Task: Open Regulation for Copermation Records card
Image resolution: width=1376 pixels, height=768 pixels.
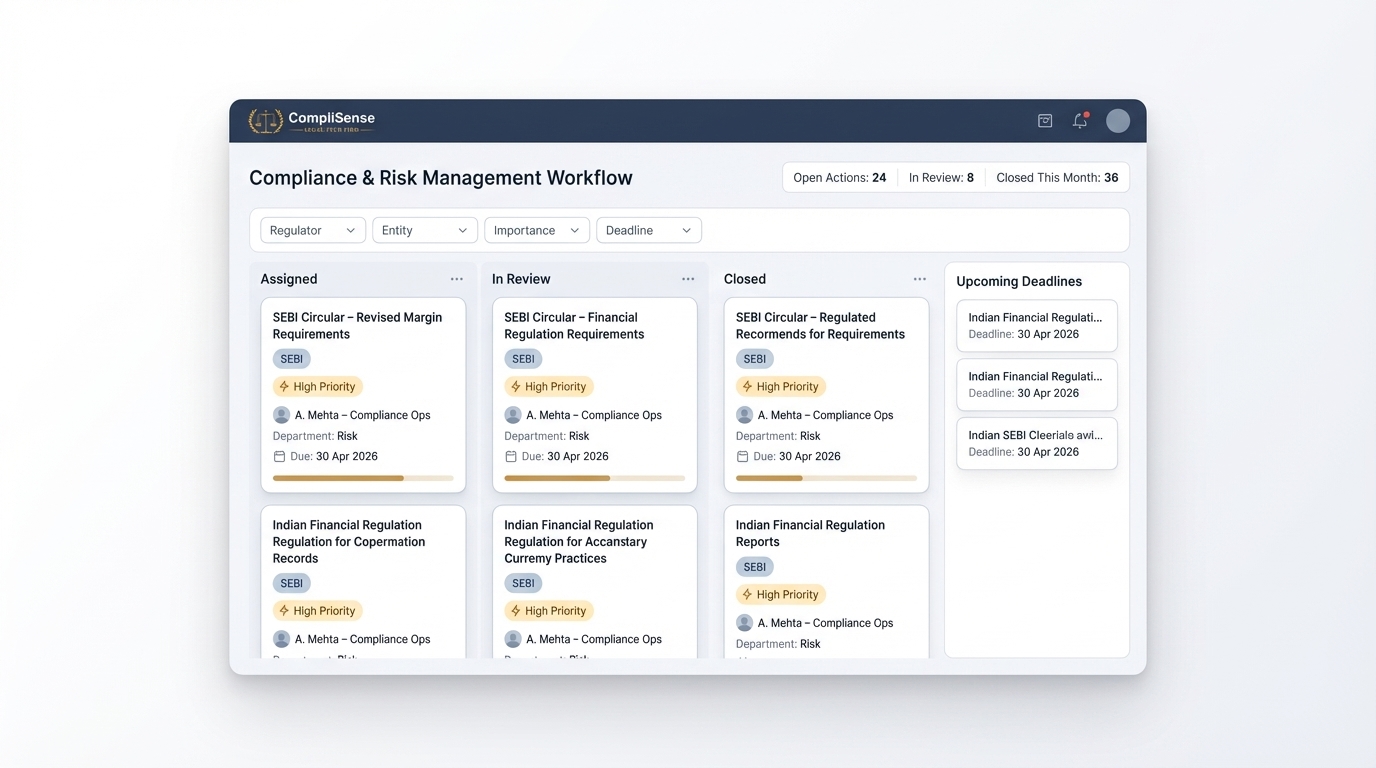Action: (x=363, y=582)
